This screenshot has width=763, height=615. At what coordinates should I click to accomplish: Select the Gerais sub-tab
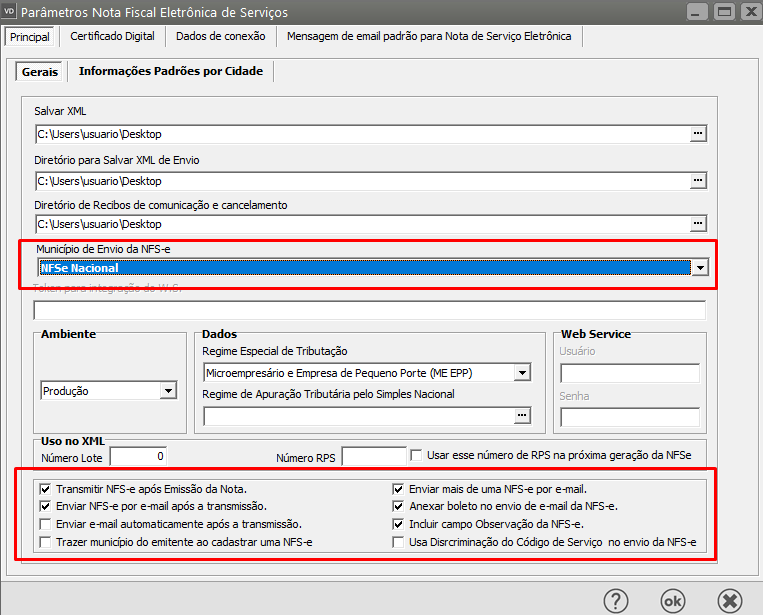[x=40, y=72]
